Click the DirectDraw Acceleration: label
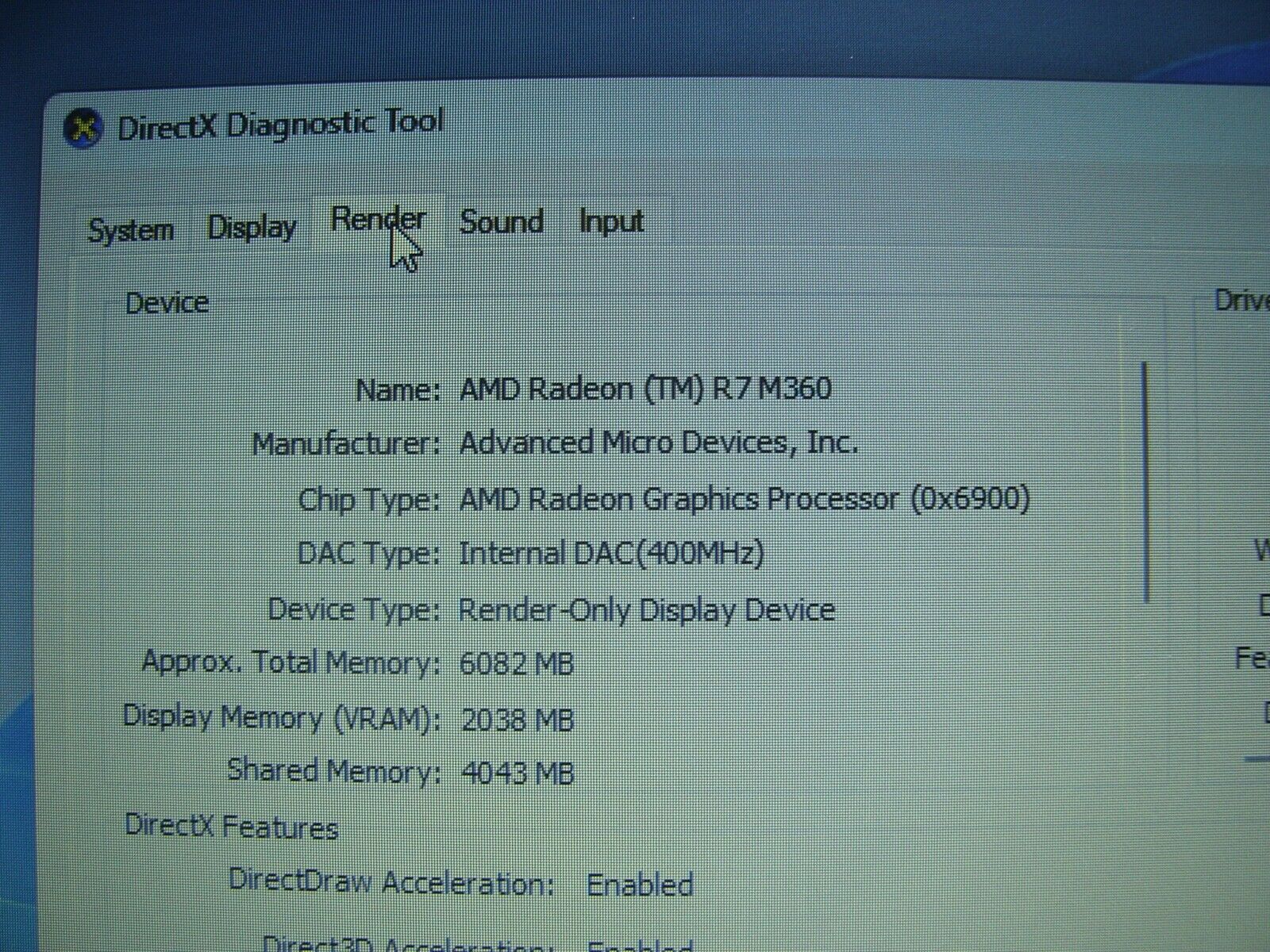Screen dimensions: 1270x952 click(391, 882)
